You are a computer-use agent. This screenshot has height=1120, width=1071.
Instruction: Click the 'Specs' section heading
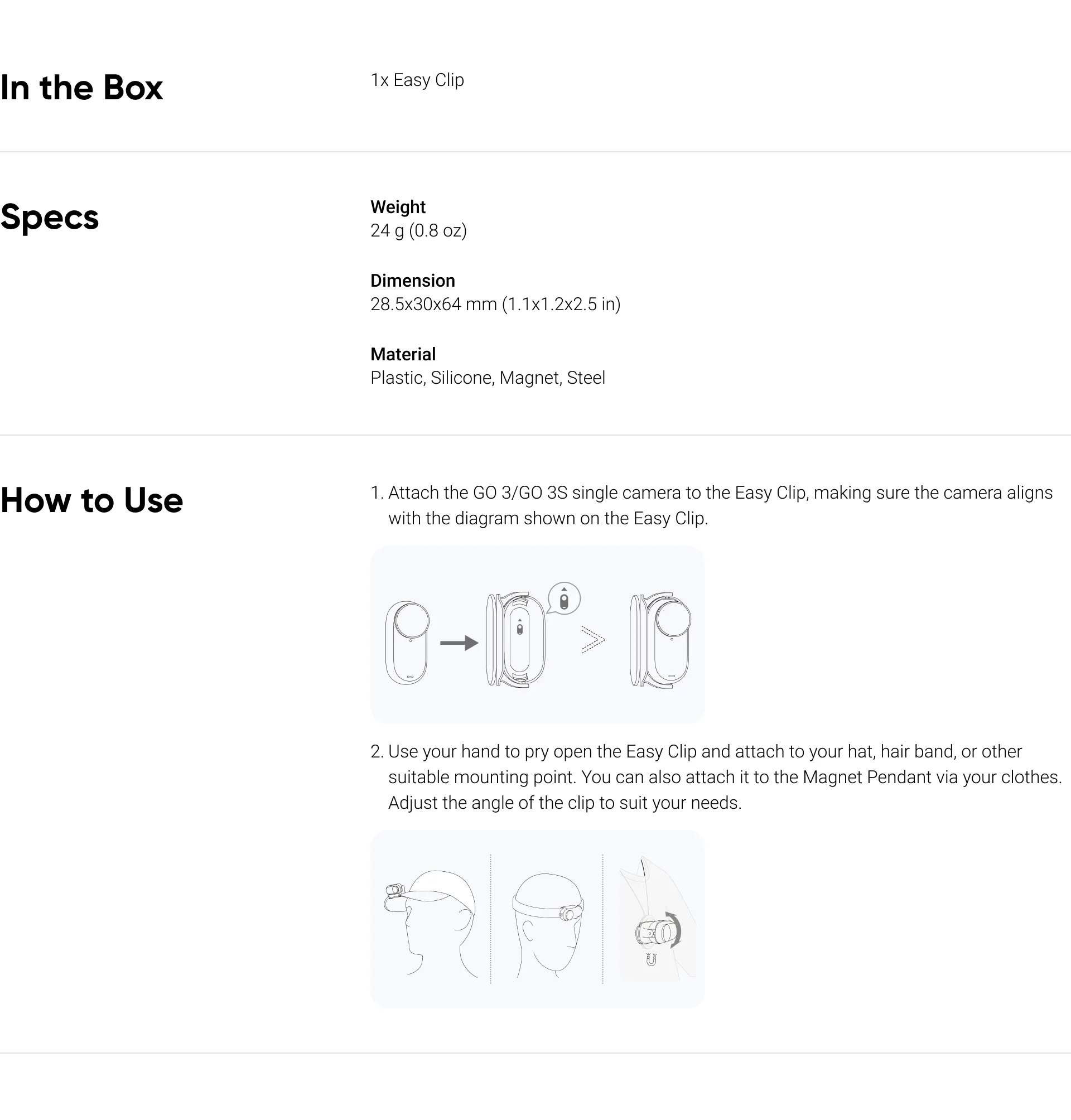(x=50, y=218)
